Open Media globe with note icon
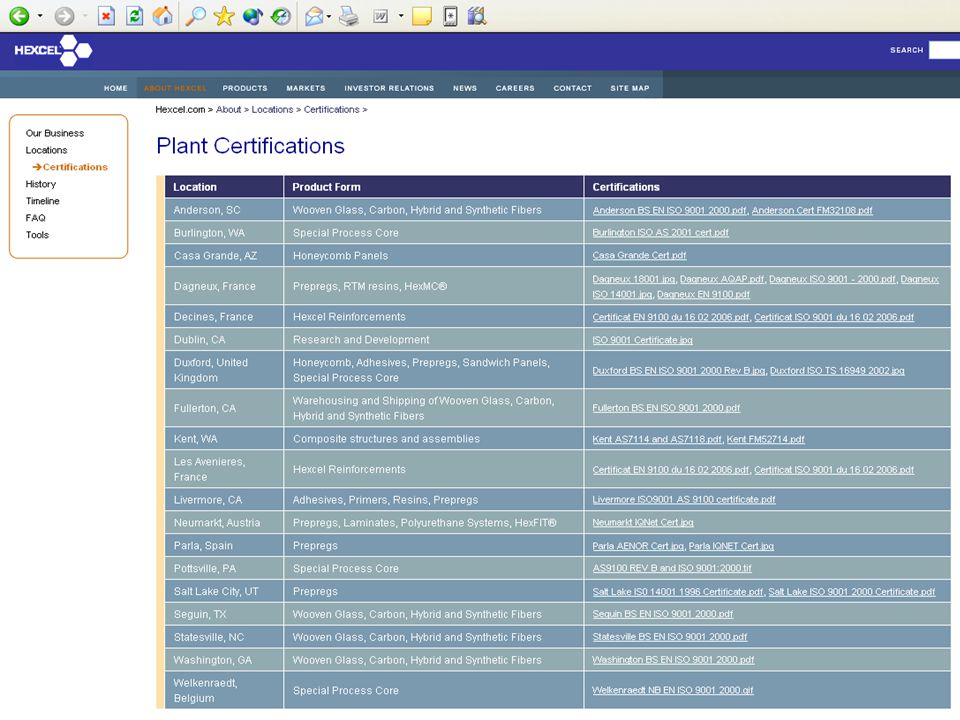 point(252,16)
